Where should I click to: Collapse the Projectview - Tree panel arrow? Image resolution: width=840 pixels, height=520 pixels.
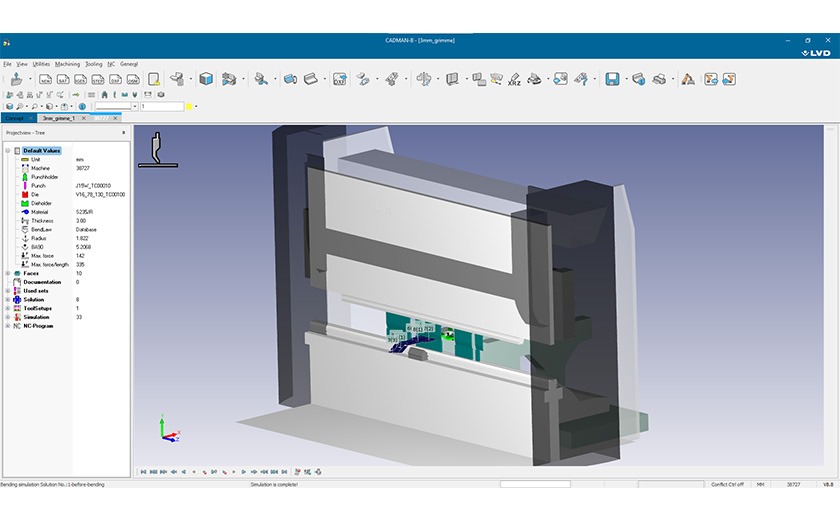coord(124,132)
